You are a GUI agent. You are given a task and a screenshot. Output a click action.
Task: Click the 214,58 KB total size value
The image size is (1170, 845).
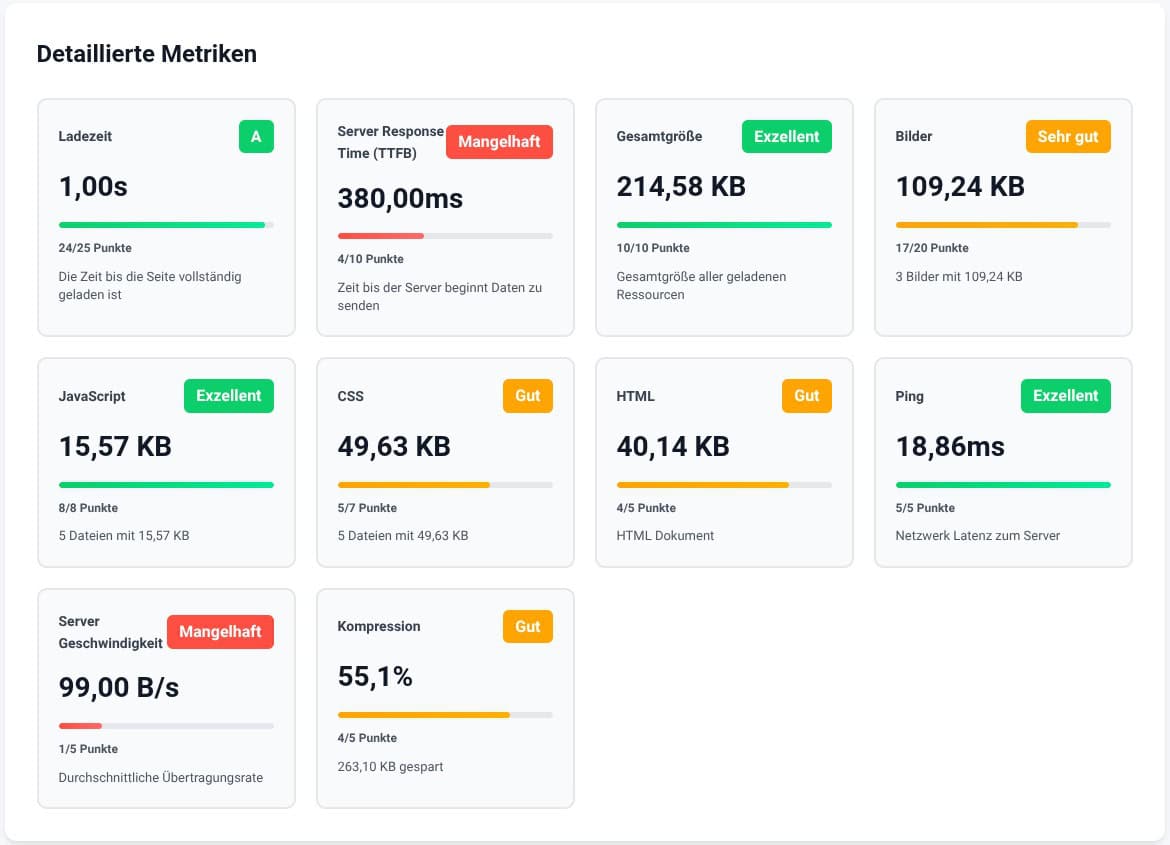681,187
